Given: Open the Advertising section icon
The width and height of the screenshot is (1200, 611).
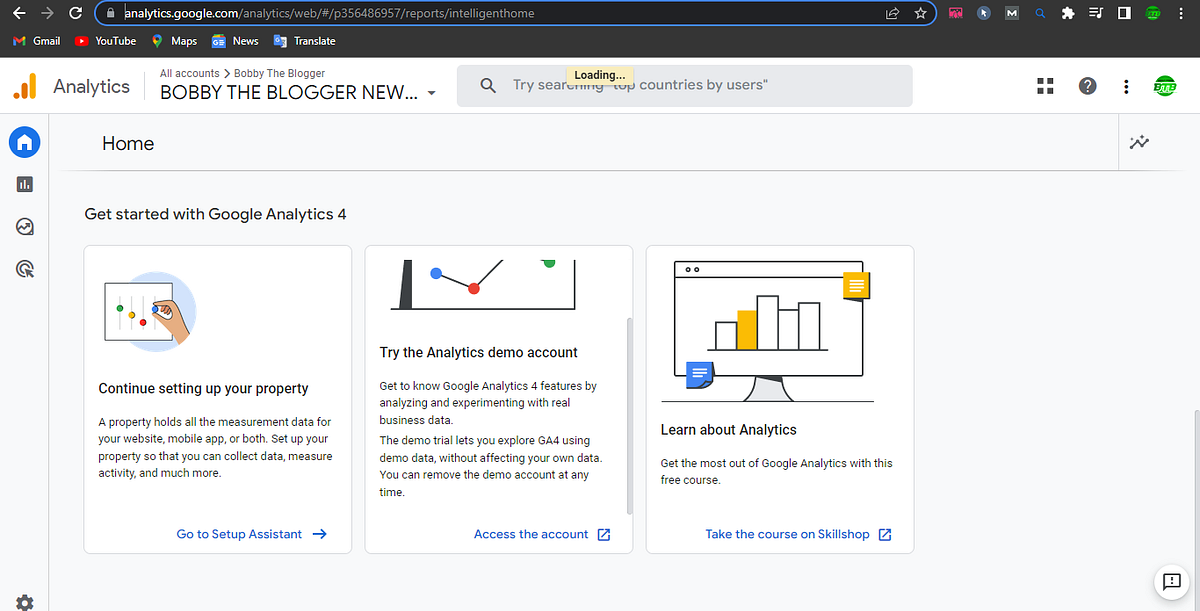Looking at the screenshot, I should coord(24,269).
